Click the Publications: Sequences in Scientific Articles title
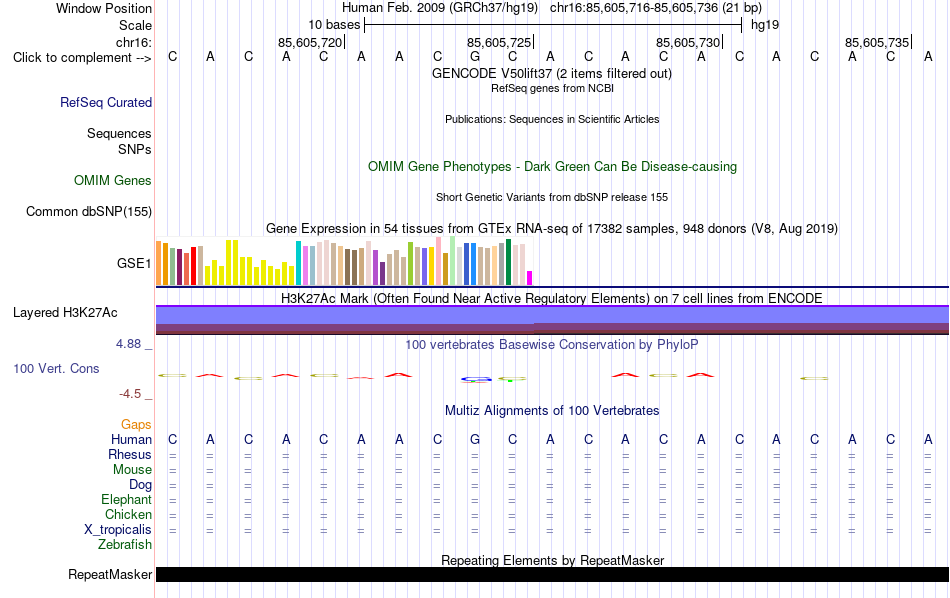This screenshot has width=950, height=598. [x=552, y=119]
